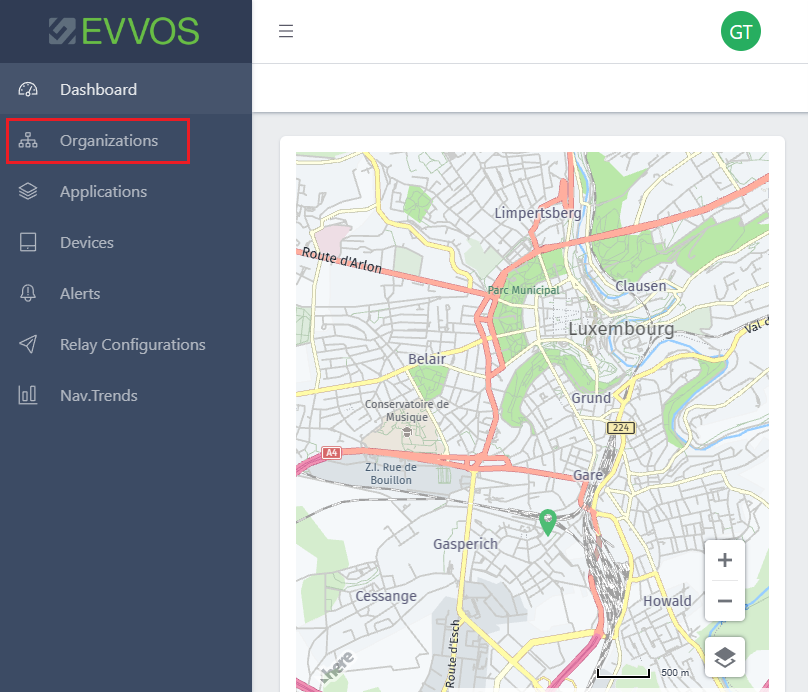Click the Dashboard gauge icon
The image size is (808, 692).
pos(28,89)
